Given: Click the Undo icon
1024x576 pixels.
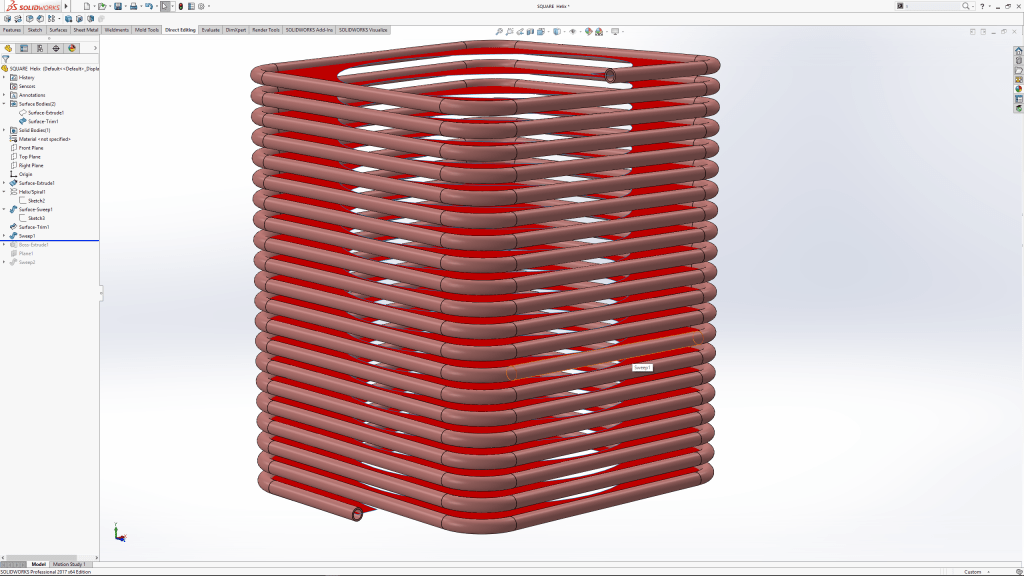Looking at the screenshot, I should pyautogui.click(x=148, y=6).
